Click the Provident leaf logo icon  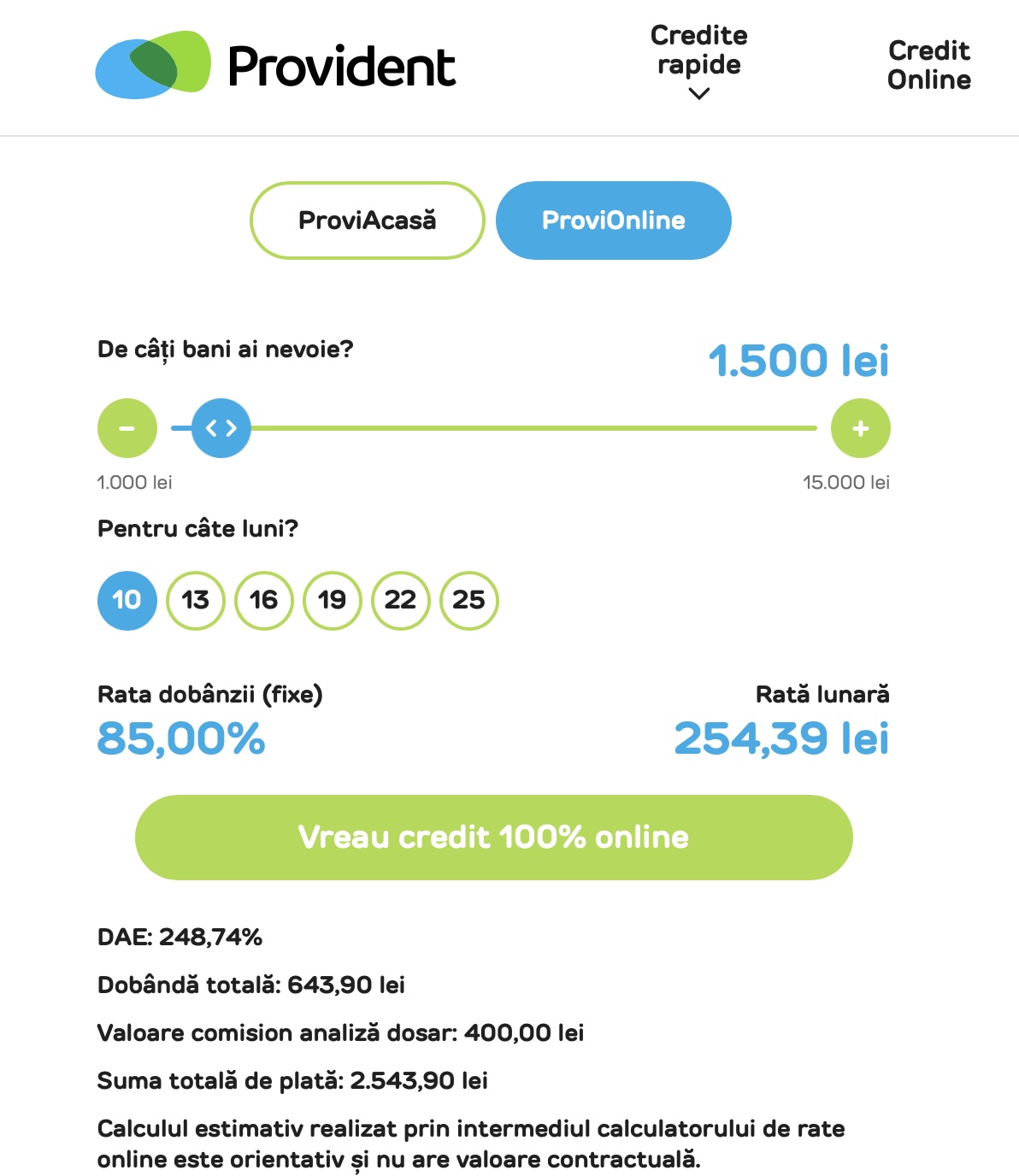[153, 65]
